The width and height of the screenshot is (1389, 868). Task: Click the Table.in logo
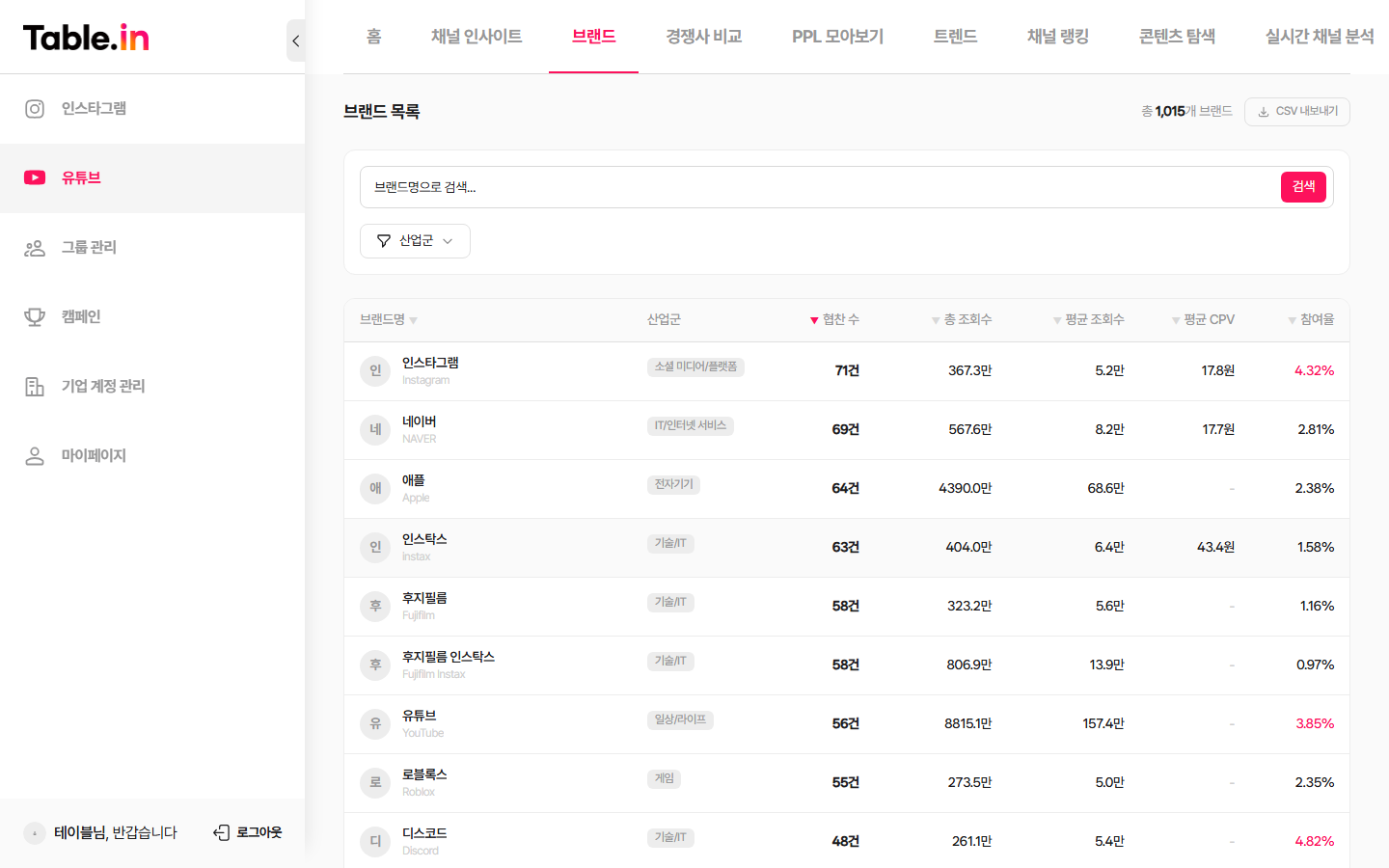[85, 37]
